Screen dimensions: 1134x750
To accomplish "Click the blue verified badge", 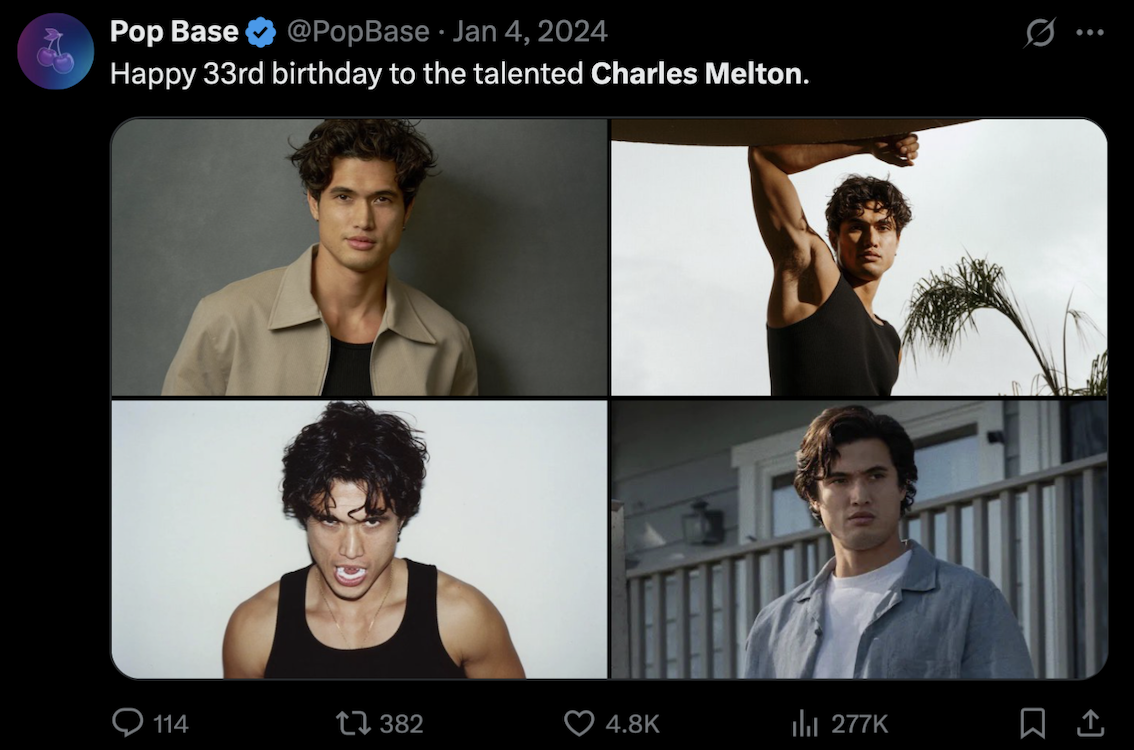I will [261, 33].
